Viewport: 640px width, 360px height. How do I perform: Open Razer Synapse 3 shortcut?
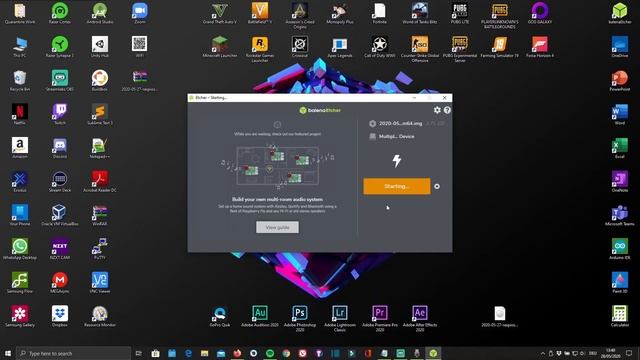60,47
